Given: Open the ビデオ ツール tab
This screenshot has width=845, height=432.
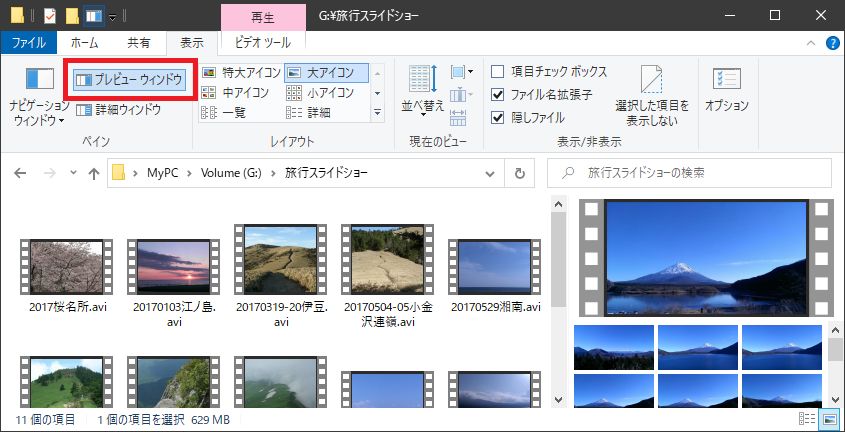Looking at the screenshot, I should (263, 43).
